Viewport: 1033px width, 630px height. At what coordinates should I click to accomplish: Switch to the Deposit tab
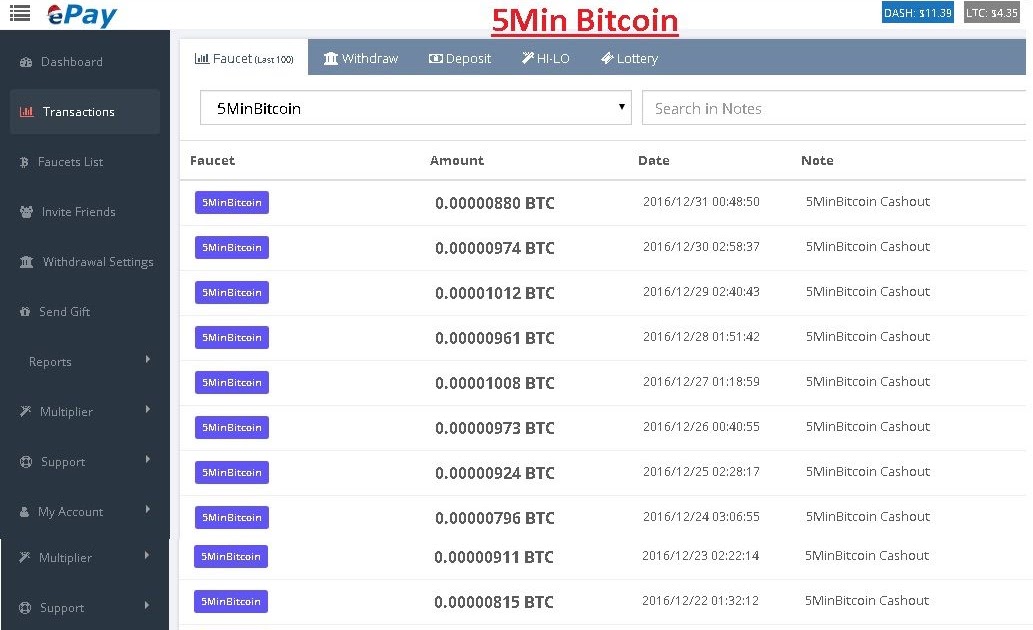(x=460, y=58)
